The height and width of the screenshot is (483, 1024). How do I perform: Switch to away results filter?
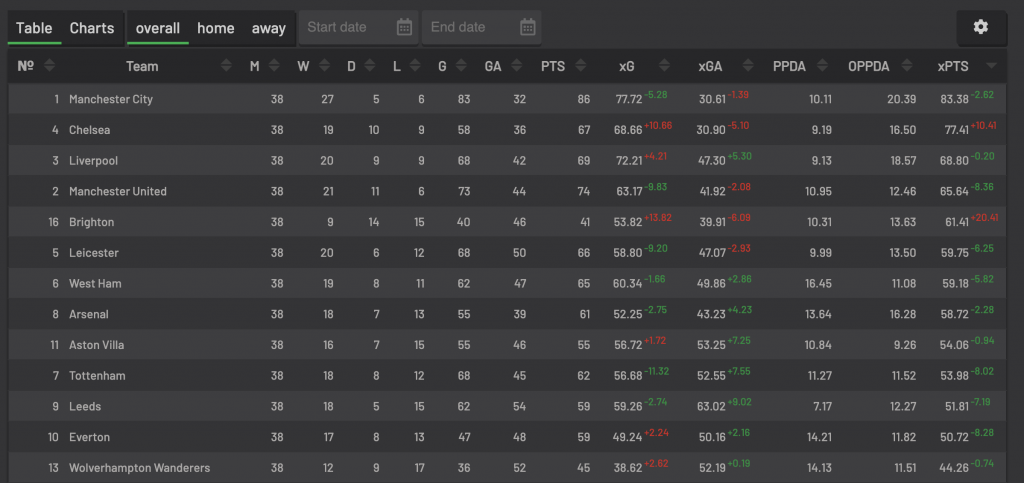(268, 28)
